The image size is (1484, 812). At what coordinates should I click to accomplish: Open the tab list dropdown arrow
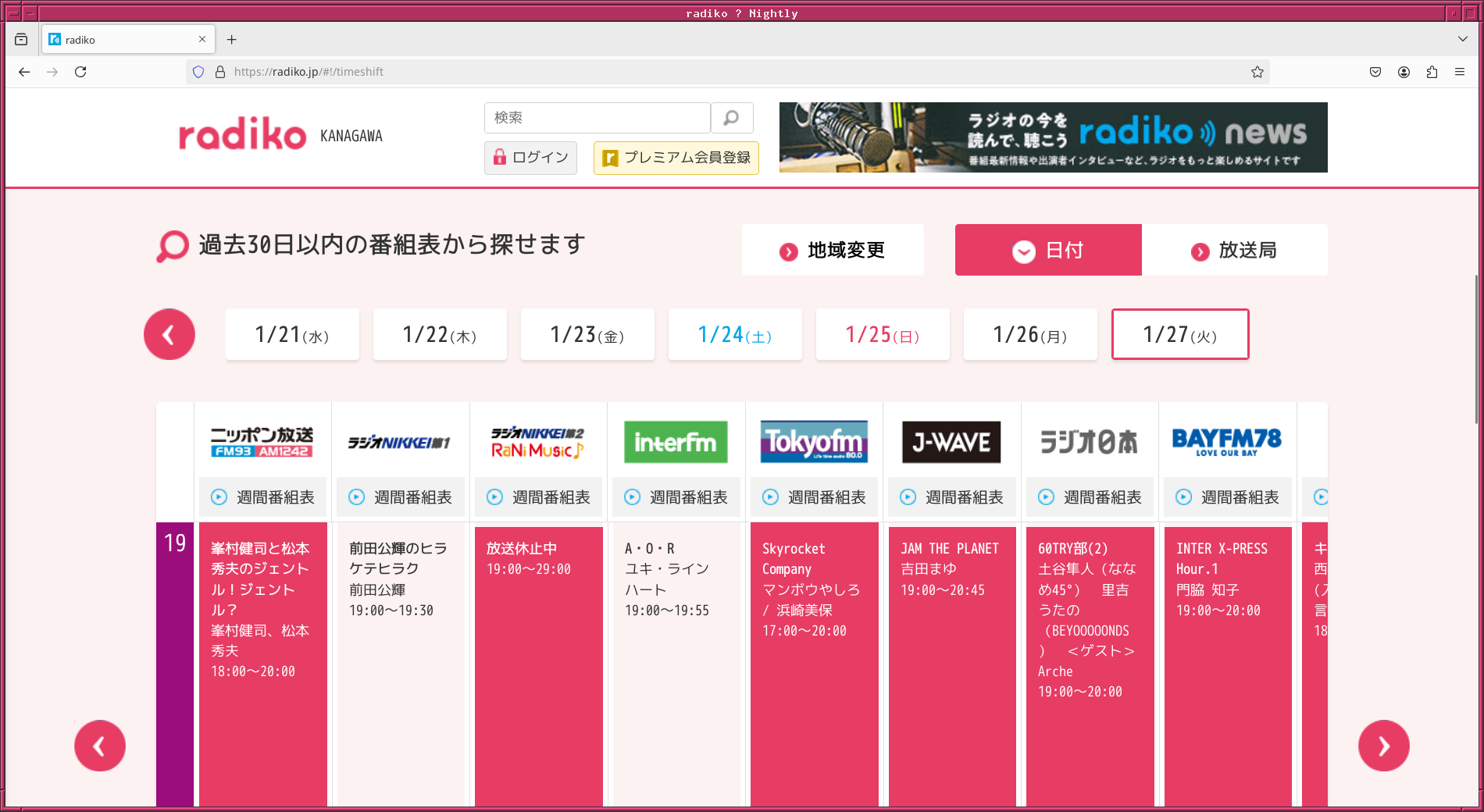(x=1462, y=39)
